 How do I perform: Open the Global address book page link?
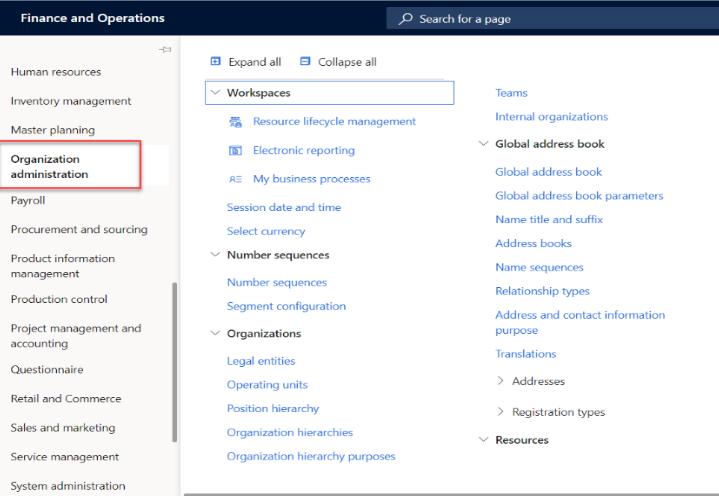pos(548,172)
